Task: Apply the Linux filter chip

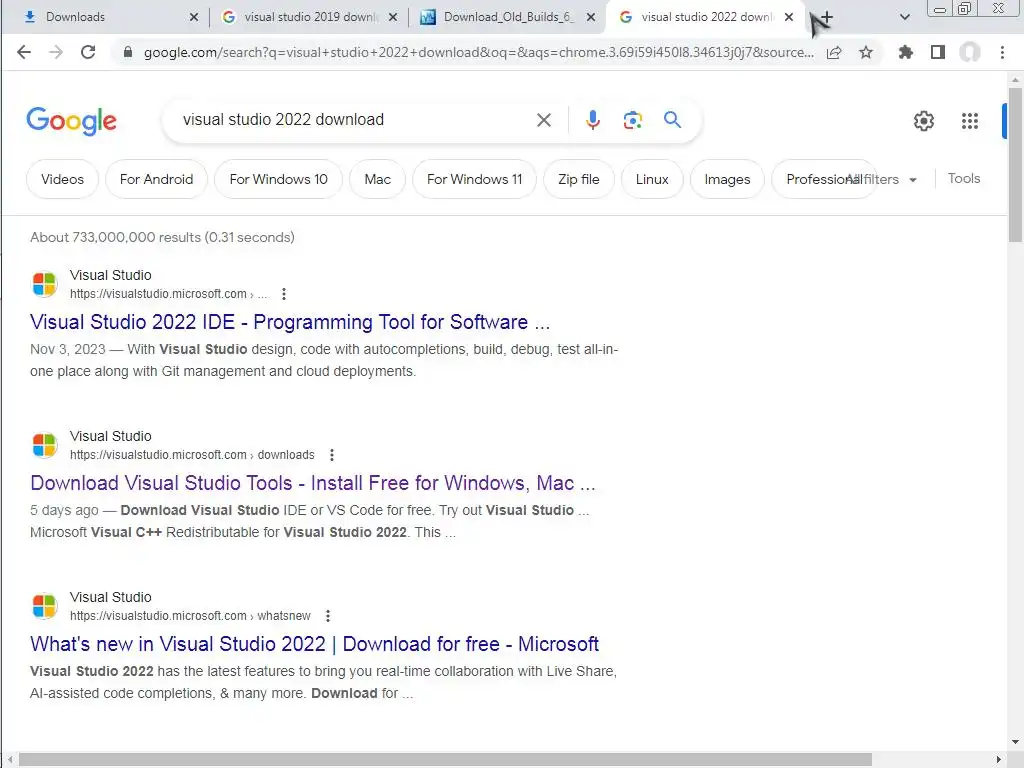Action: click(x=652, y=179)
